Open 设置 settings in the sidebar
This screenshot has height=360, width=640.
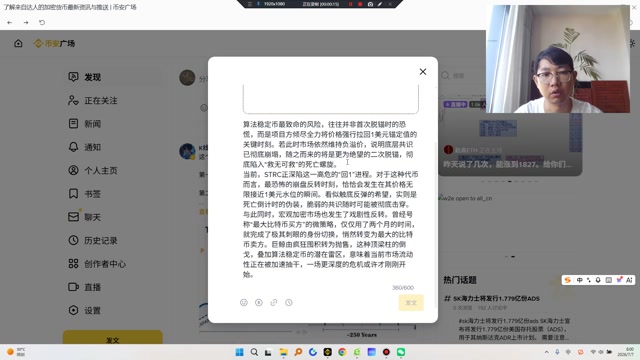pyautogui.click(x=84, y=310)
